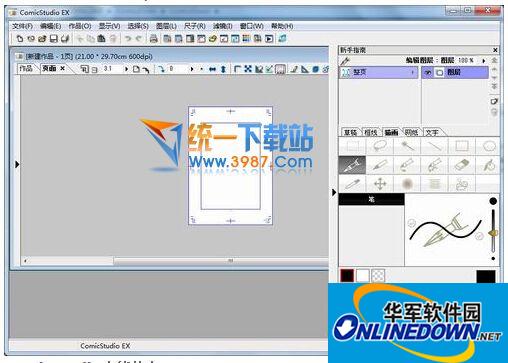The width and height of the screenshot is (508, 363).
Task: Select the soft round Airbrush tool
Action: point(407,183)
